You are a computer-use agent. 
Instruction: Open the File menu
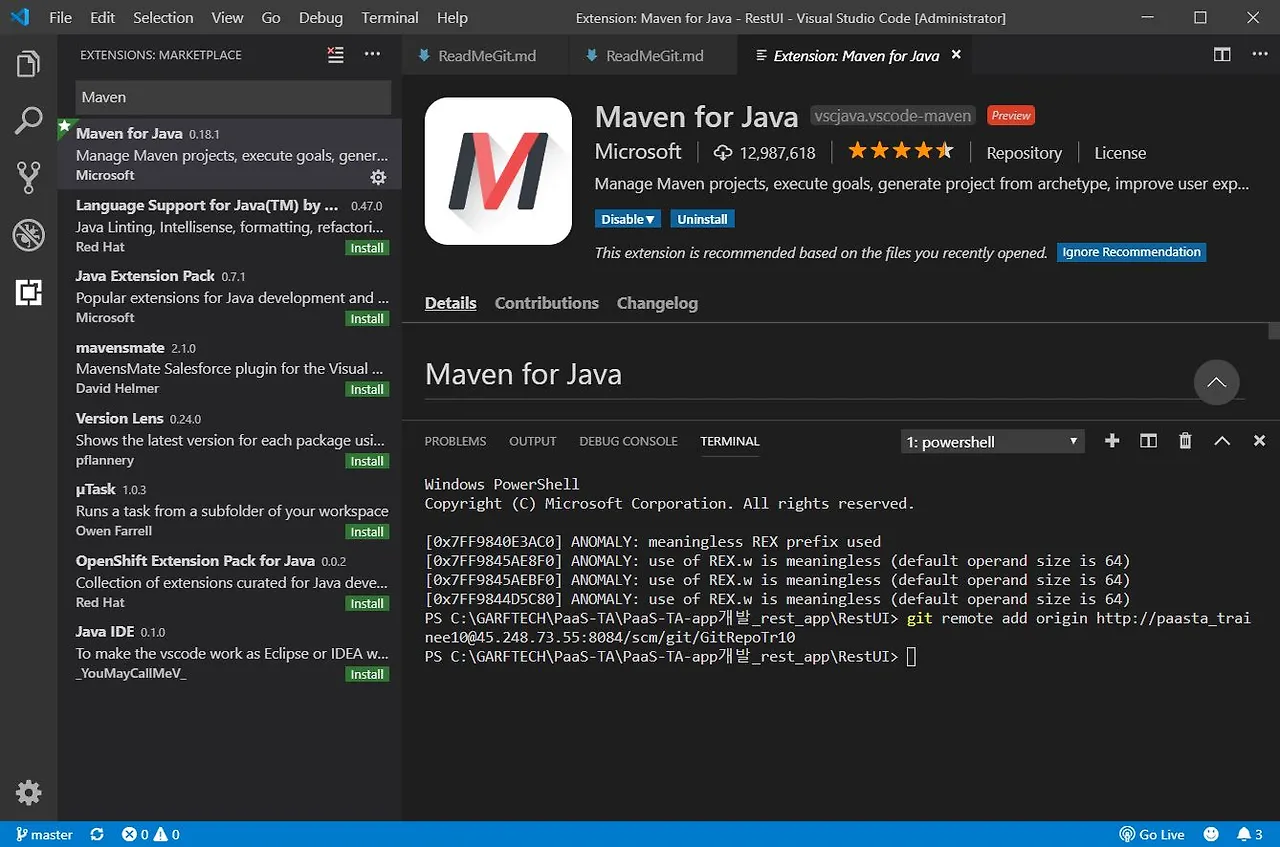click(x=60, y=18)
